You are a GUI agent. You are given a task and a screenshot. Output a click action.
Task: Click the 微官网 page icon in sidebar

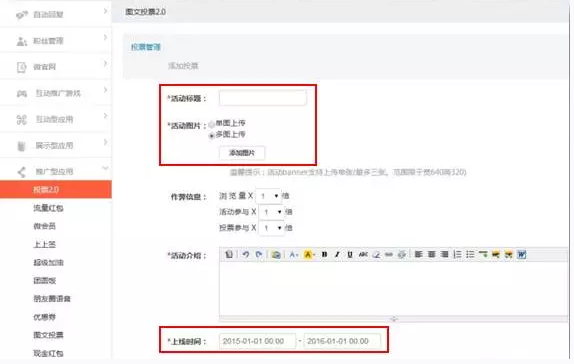[22, 67]
